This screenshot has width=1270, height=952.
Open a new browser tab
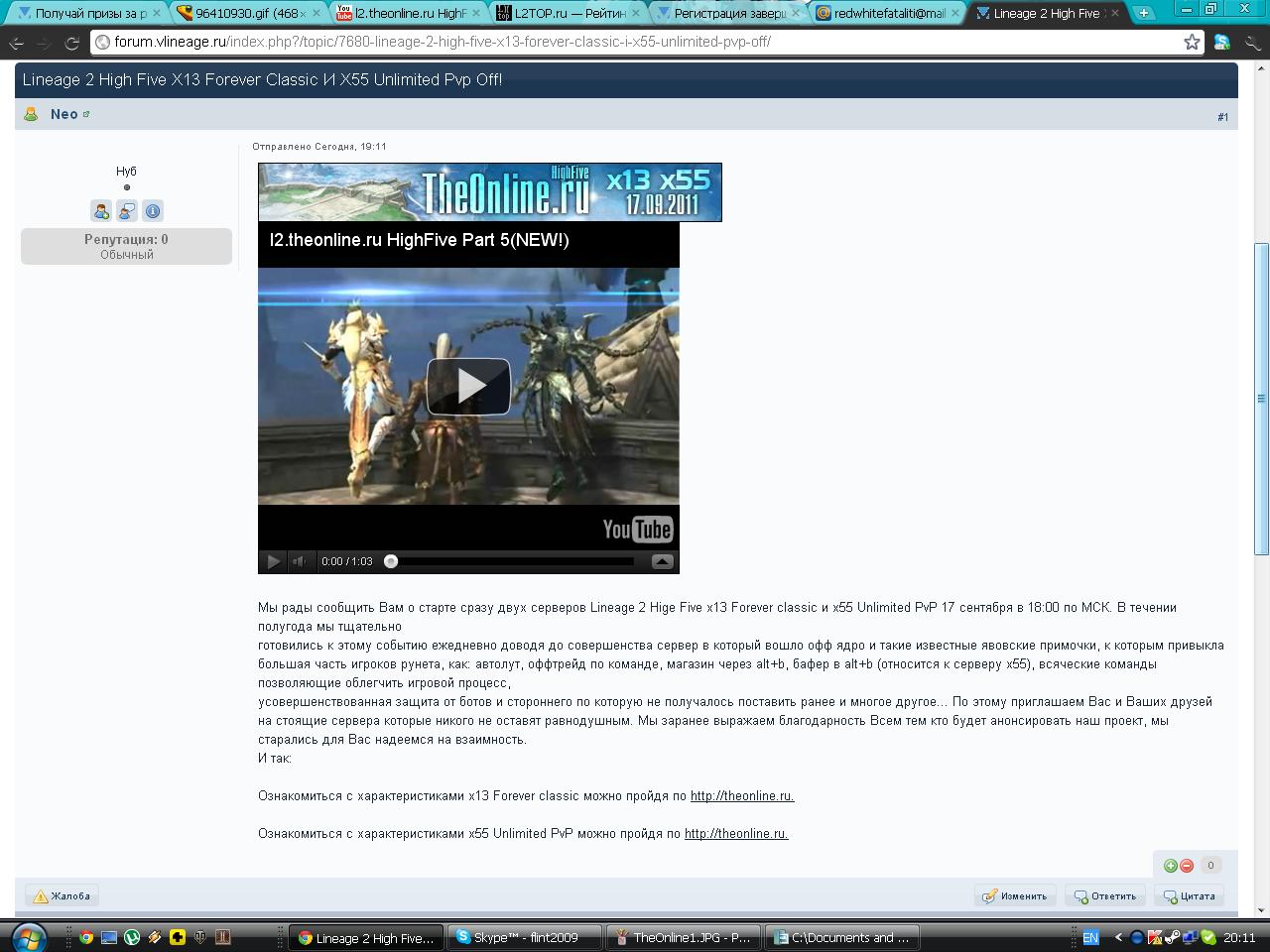1144,13
